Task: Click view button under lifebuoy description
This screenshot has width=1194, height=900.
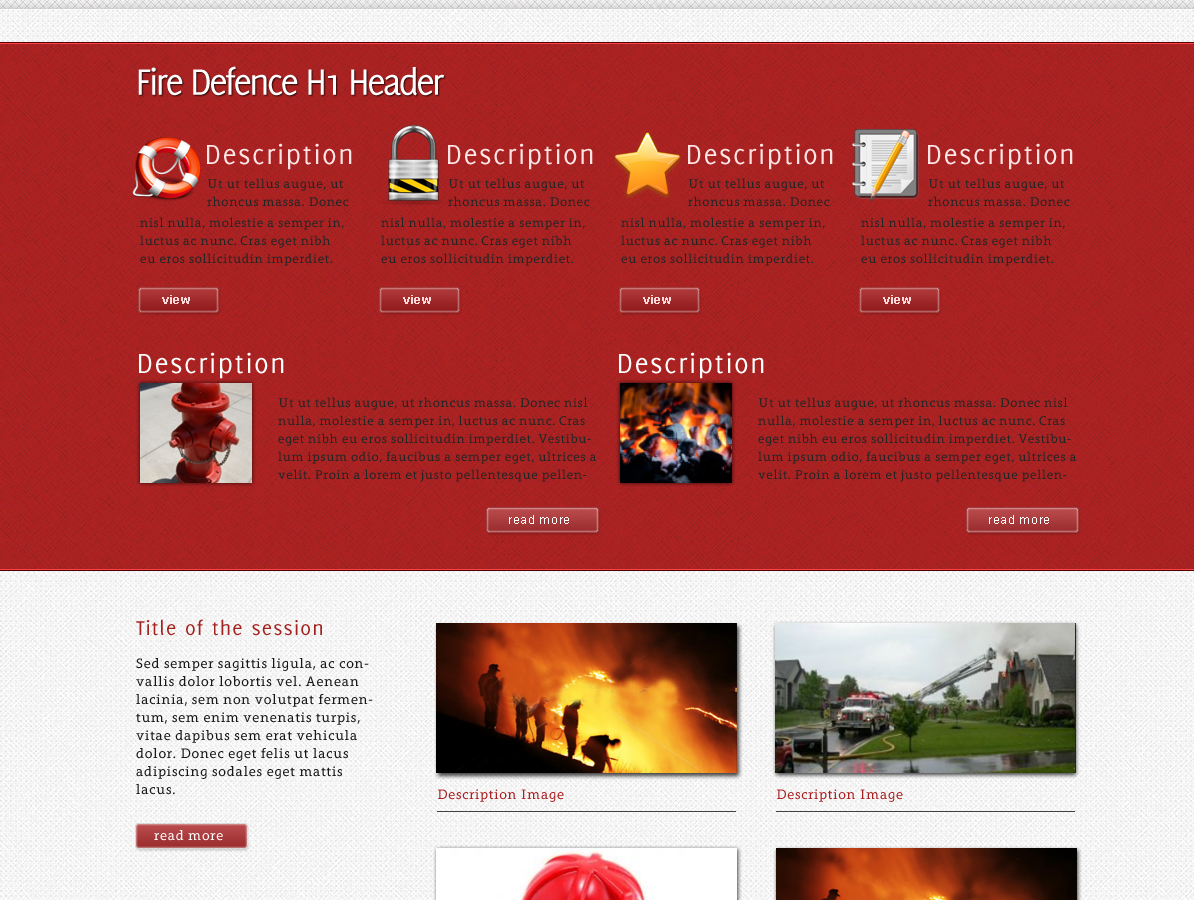Action: (178, 300)
